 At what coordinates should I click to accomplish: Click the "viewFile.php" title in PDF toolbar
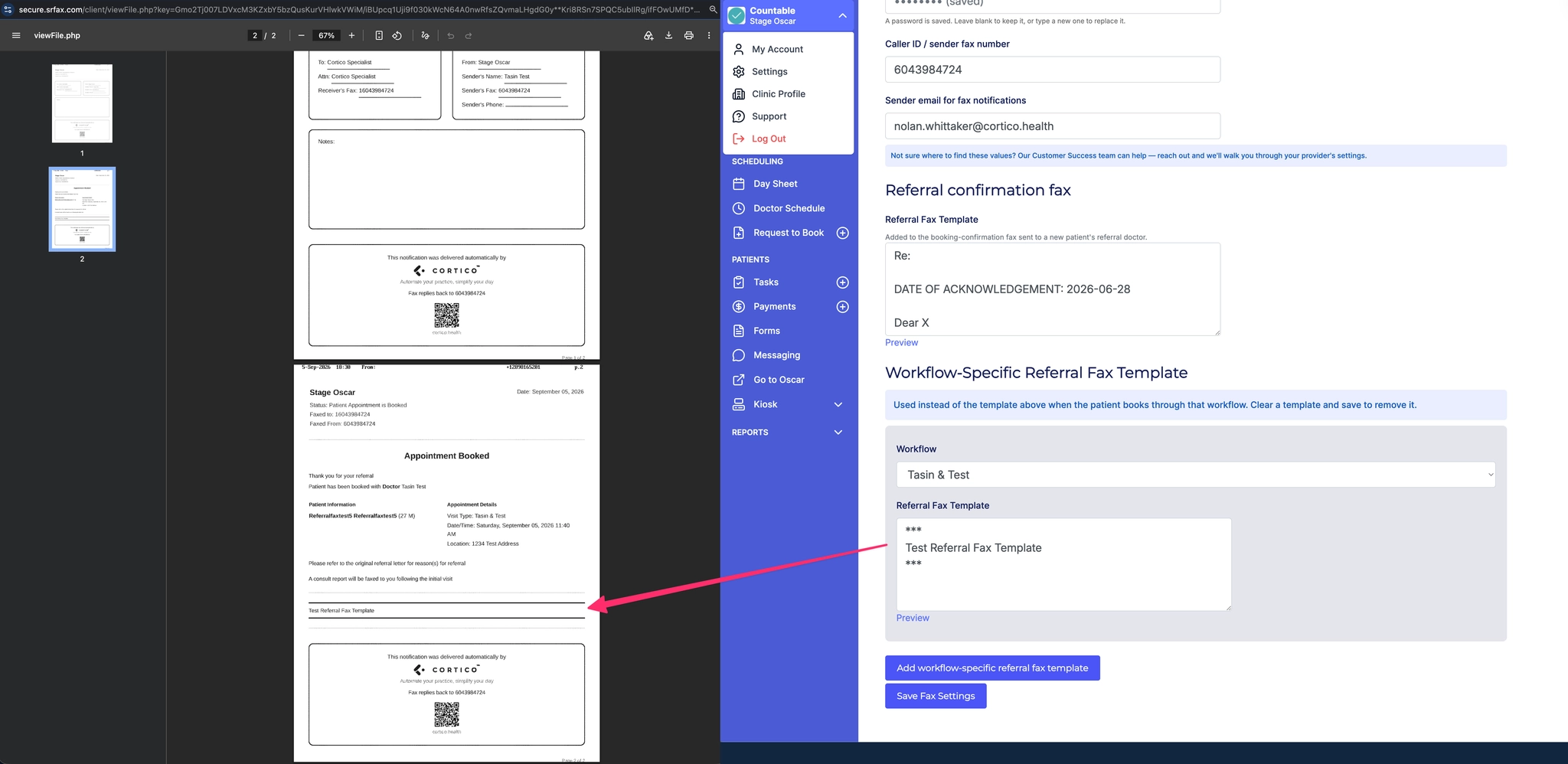(57, 35)
